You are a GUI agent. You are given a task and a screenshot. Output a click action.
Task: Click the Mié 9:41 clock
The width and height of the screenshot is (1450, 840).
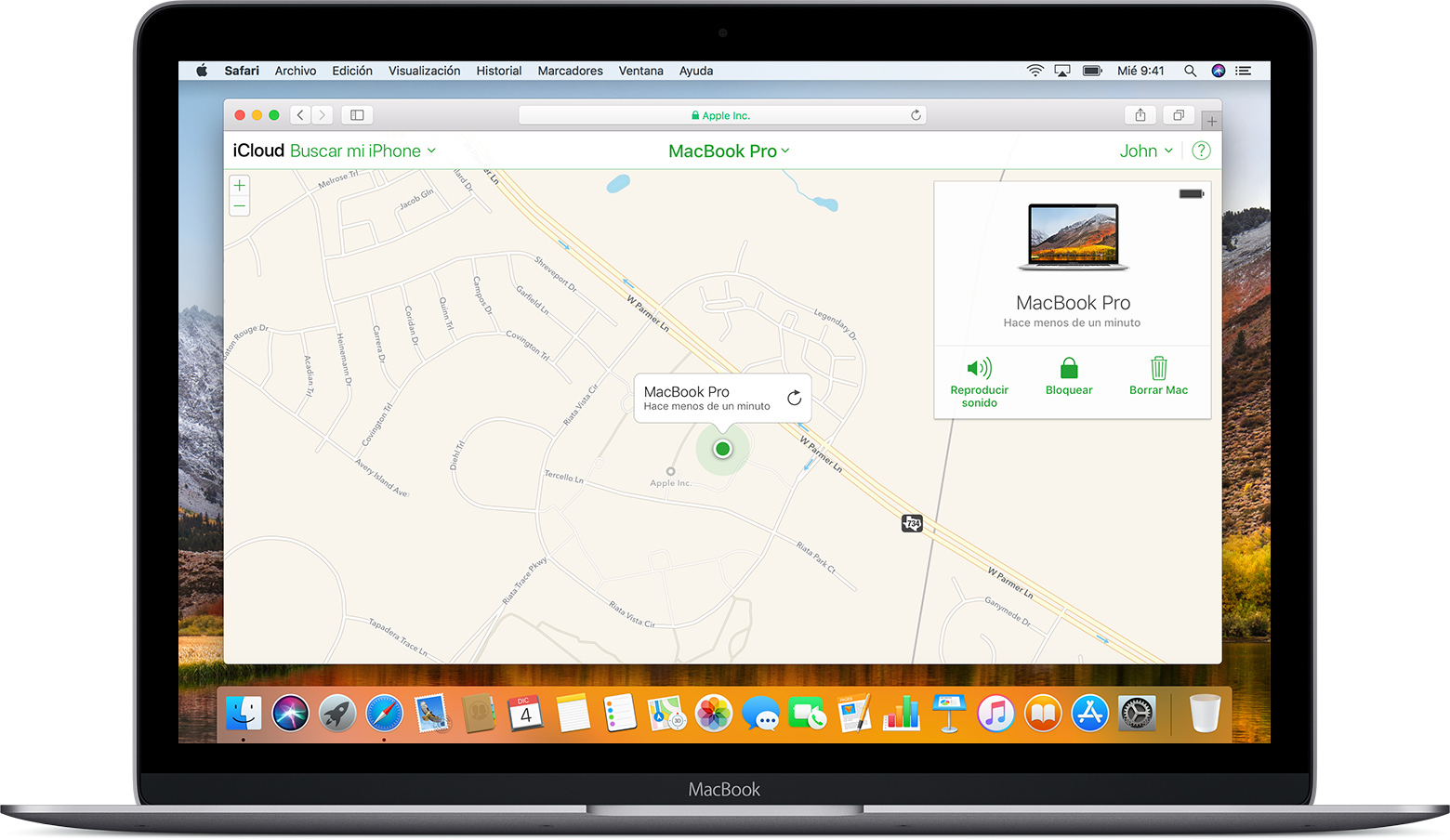(1140, 71)
